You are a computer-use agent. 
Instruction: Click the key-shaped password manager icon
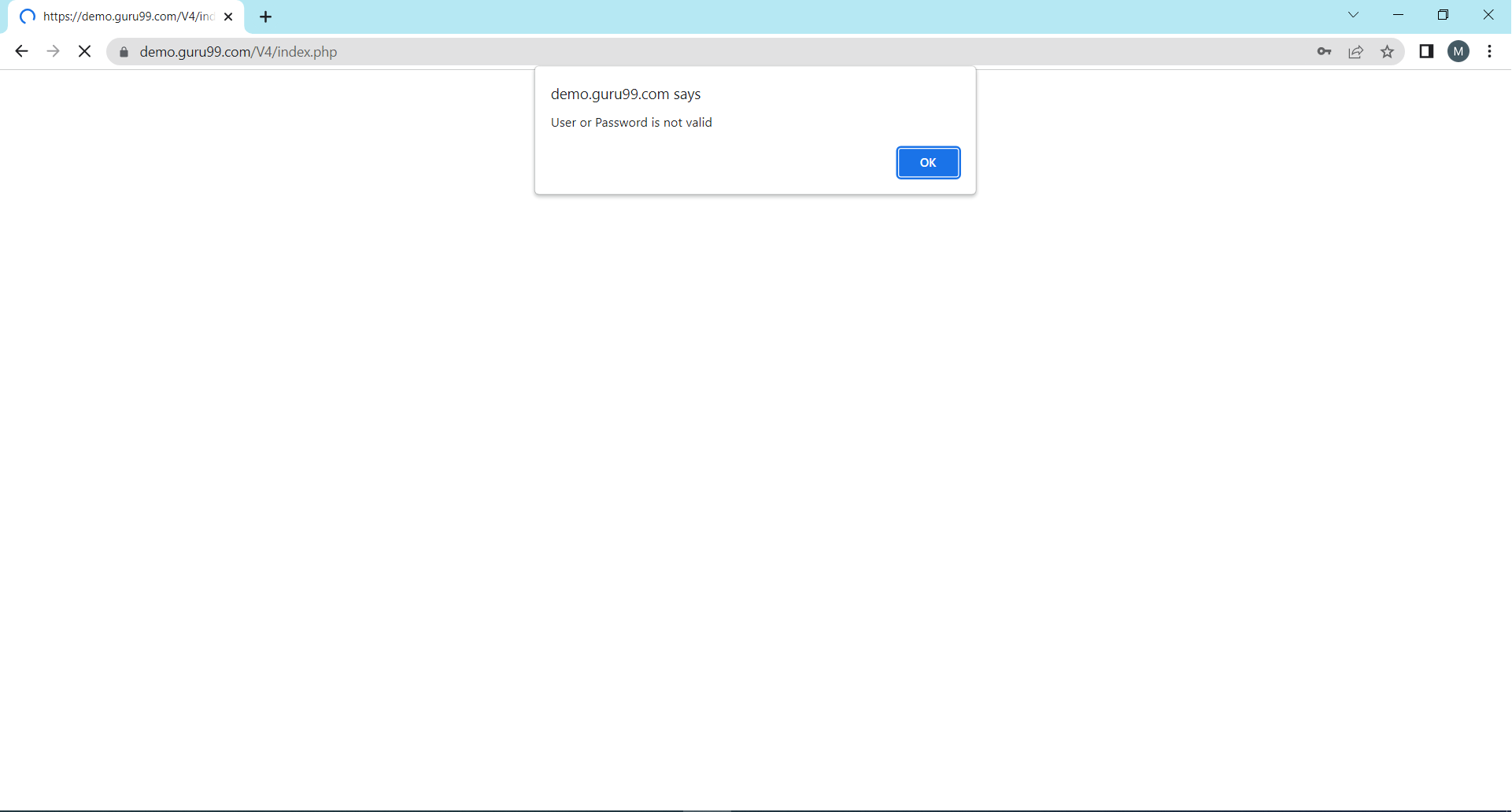pyautogui.click(x=1324, y=51)
